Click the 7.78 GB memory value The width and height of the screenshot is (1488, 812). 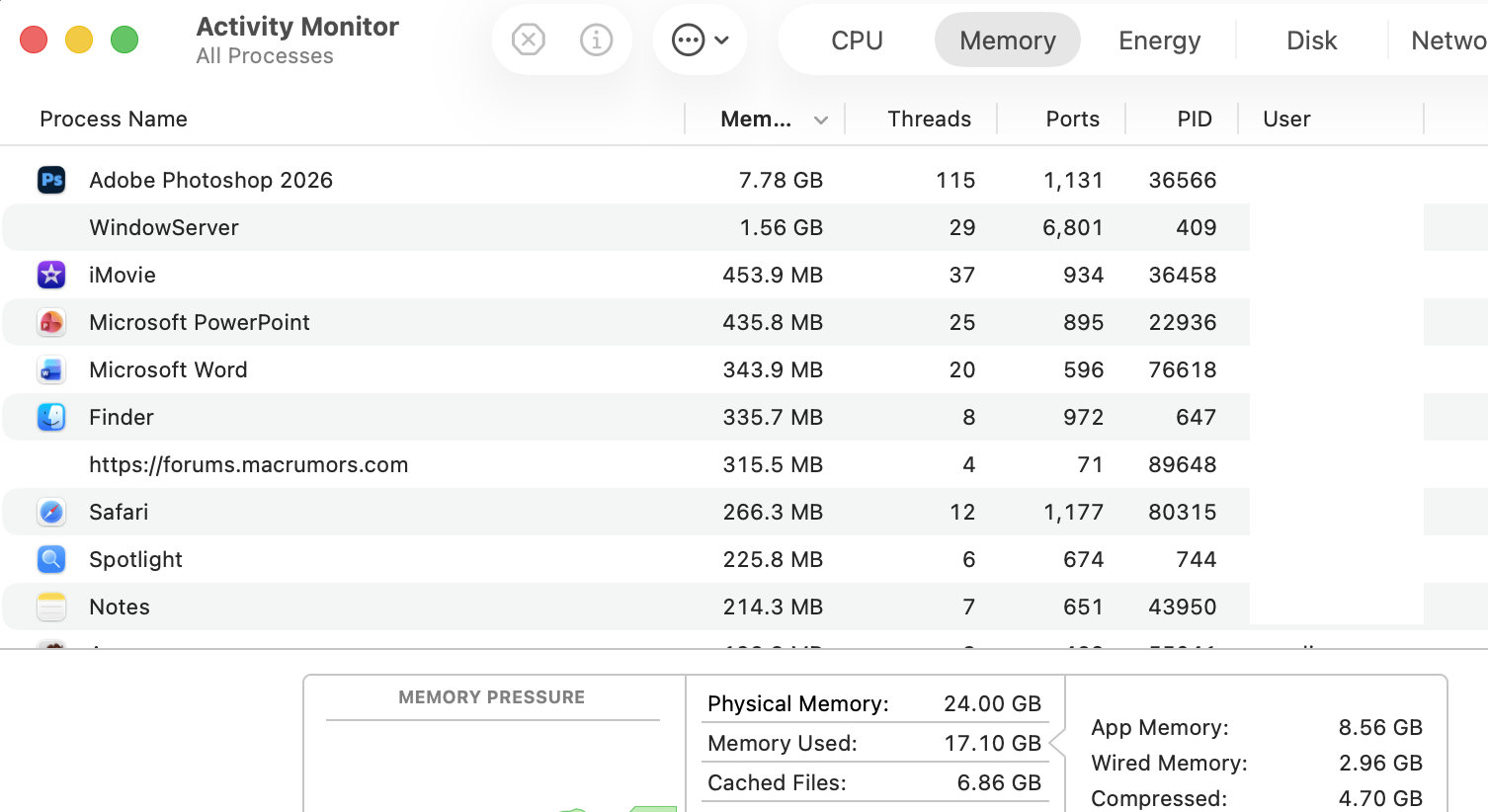point(781,180)
